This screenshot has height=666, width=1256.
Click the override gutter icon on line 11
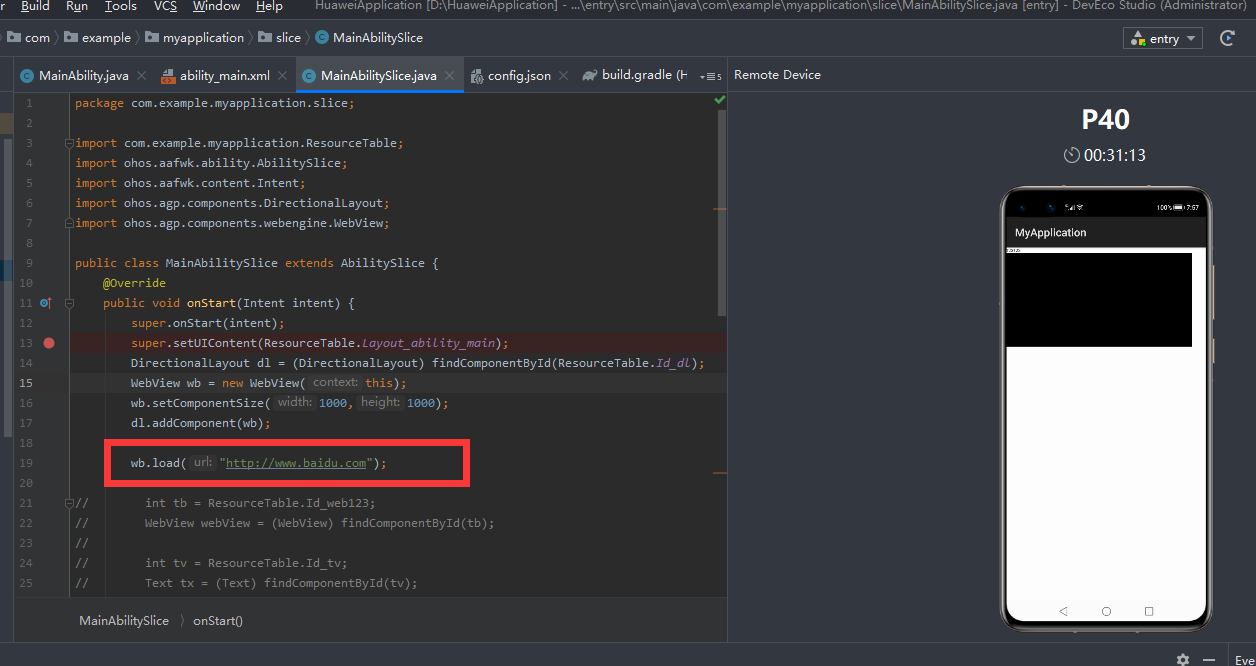coord(45,303)
